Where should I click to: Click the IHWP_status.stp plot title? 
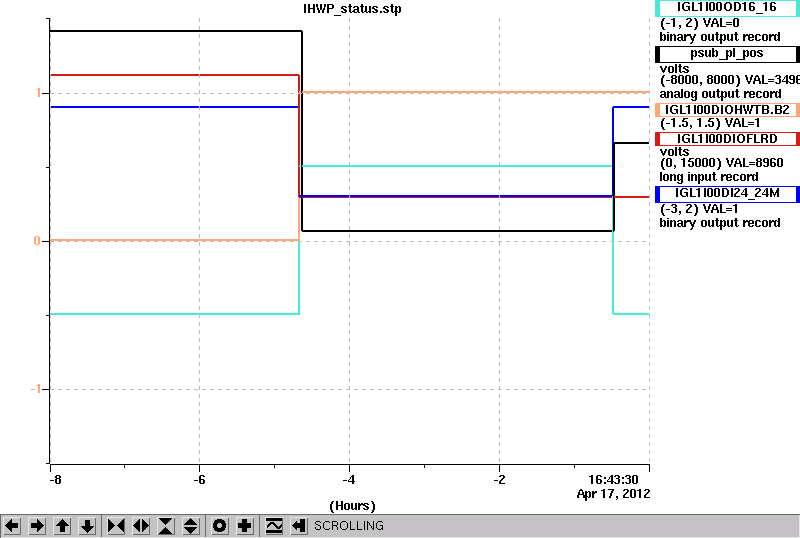[x=352, y=9]
